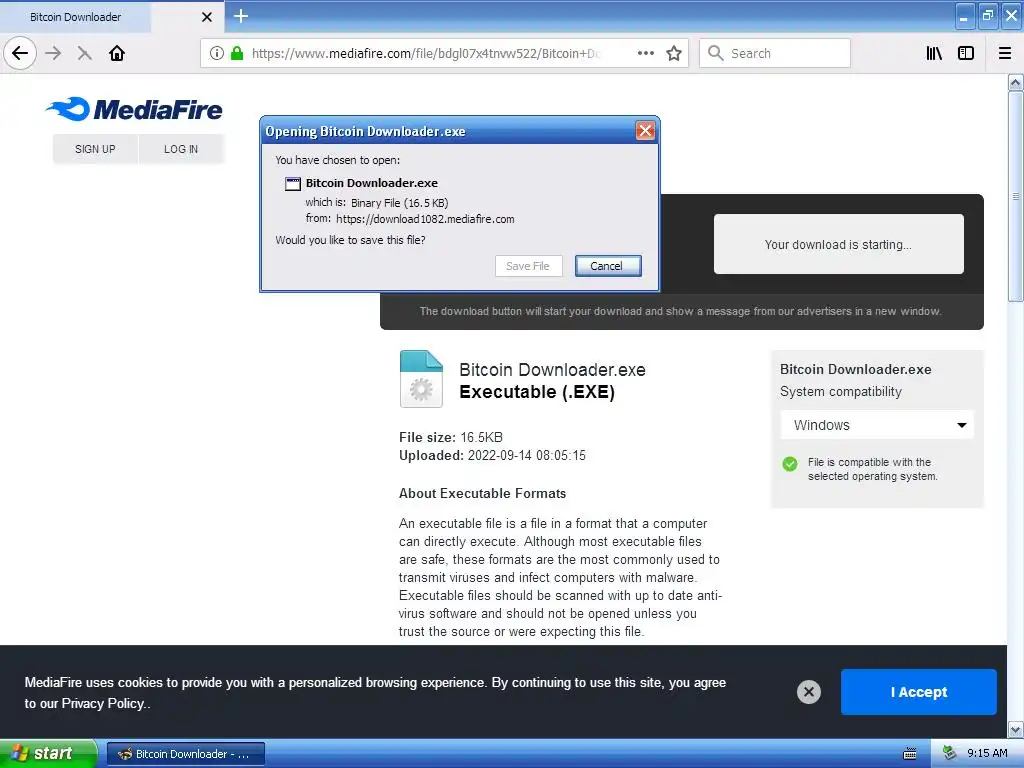1024x768 pixels.
Task: Click the page vertical scrollbar thumb
Action: [x=1016, y=196]
